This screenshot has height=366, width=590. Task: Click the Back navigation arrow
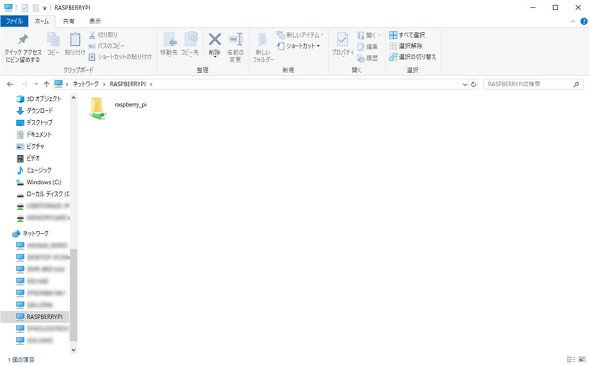10,84
